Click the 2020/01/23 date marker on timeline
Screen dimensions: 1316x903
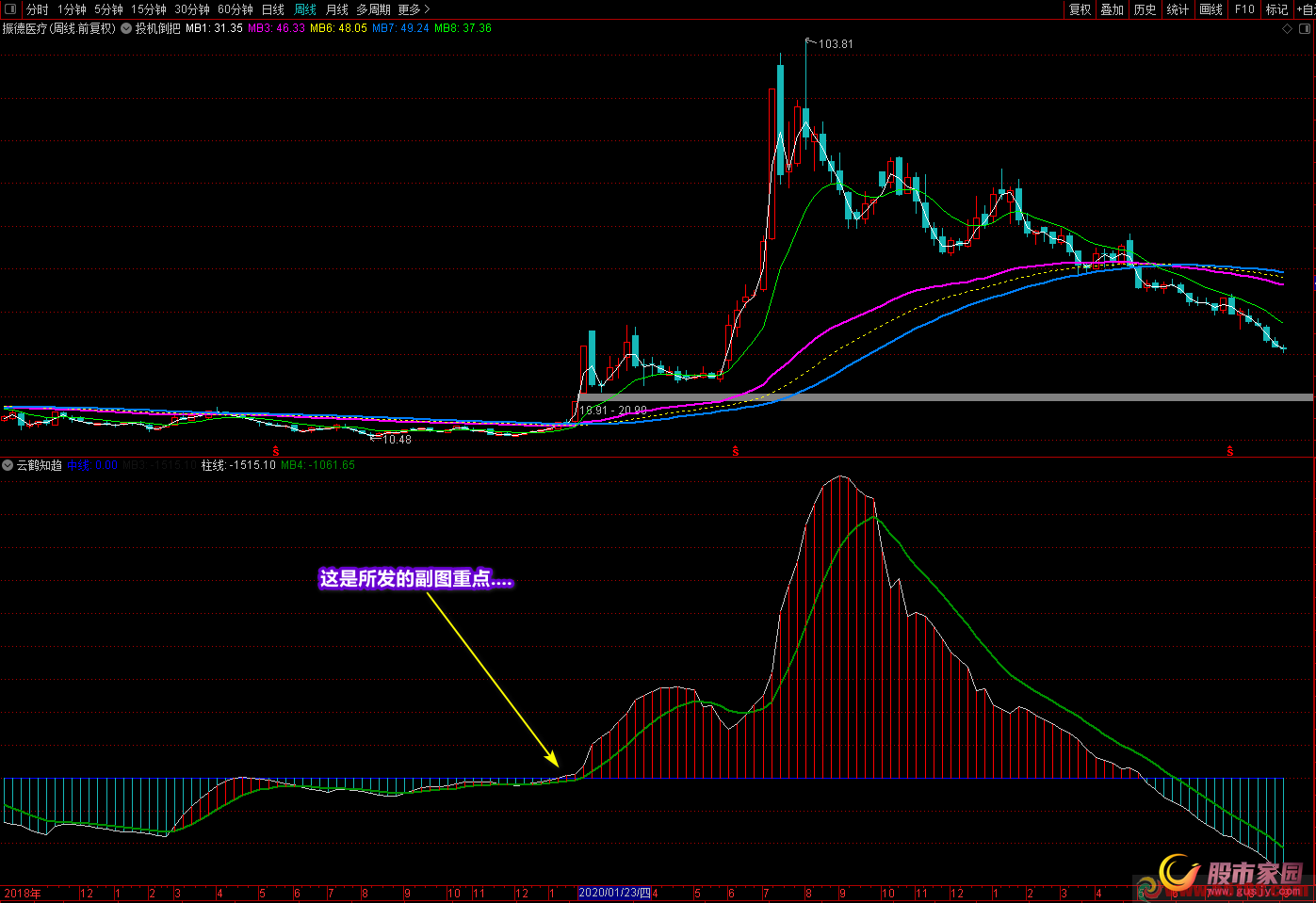[614, 893]
